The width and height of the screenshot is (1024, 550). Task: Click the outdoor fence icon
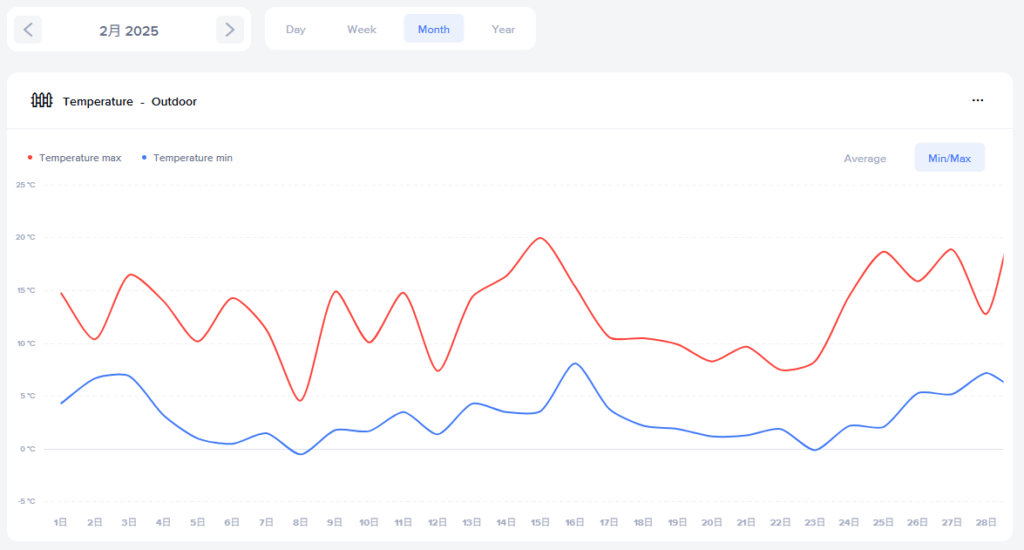41,100
